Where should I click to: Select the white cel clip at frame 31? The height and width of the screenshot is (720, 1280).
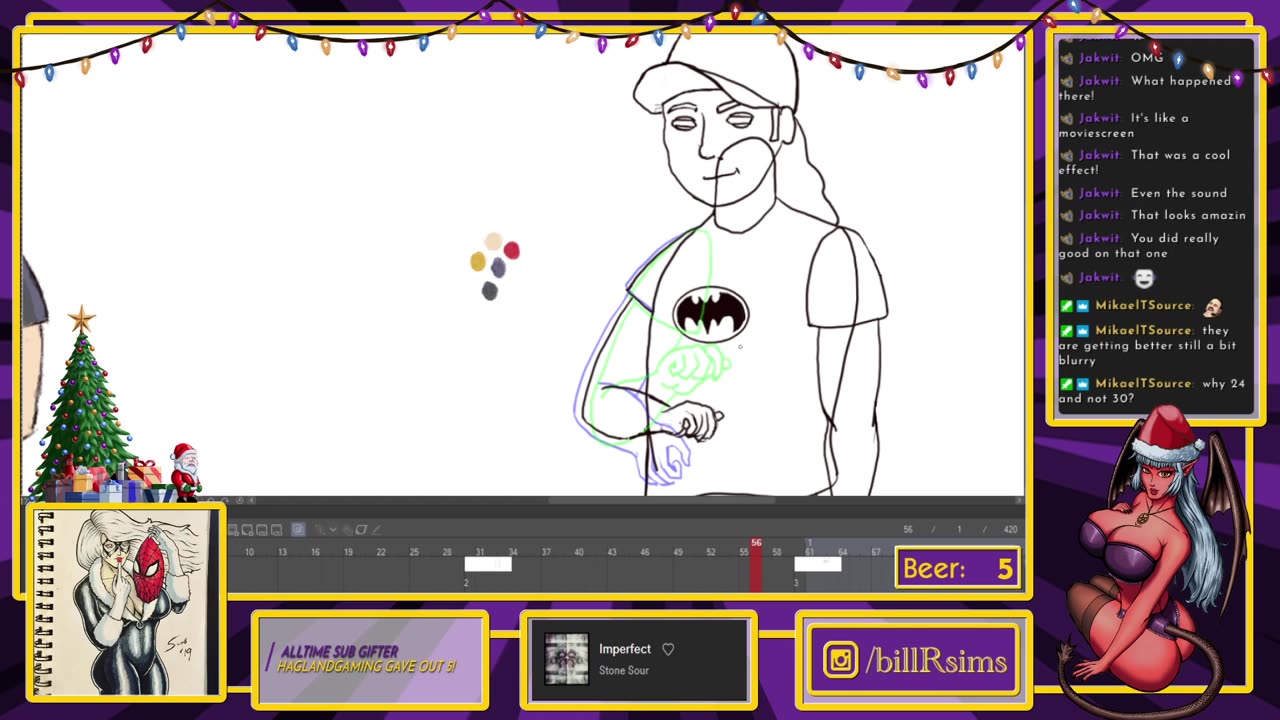pyautogui.click(x=488, y=564)
